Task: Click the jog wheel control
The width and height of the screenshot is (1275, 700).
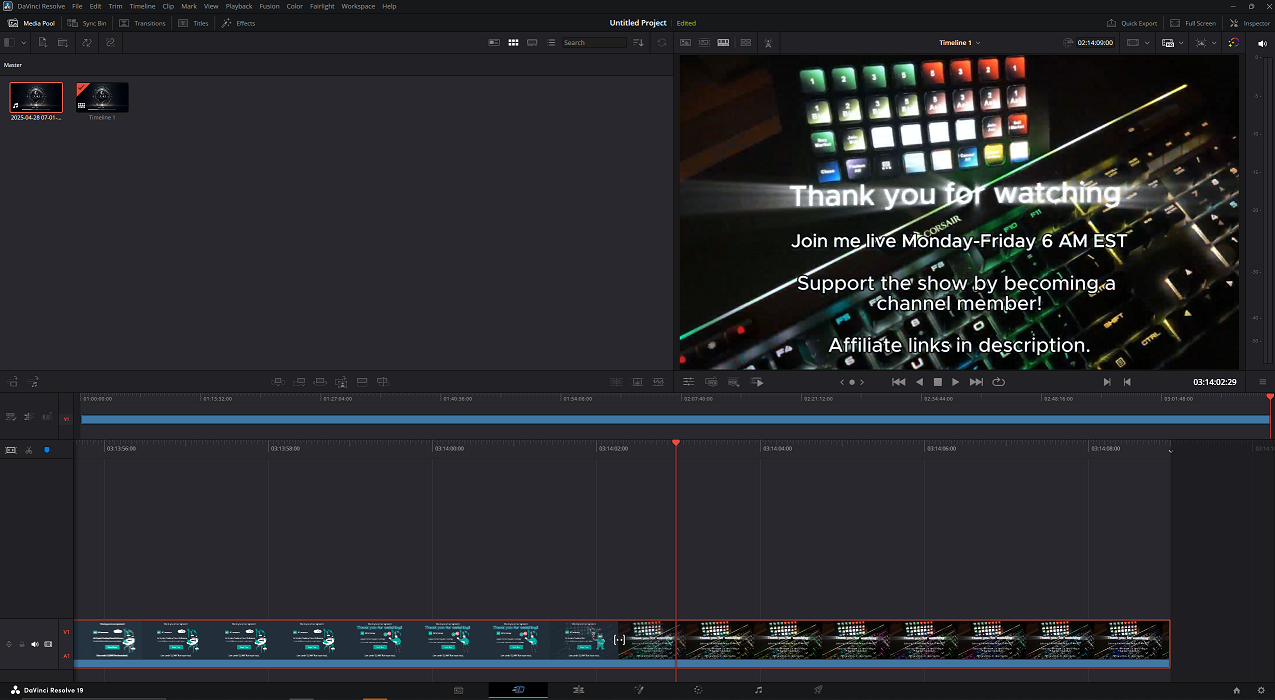Action: (851, 382)
